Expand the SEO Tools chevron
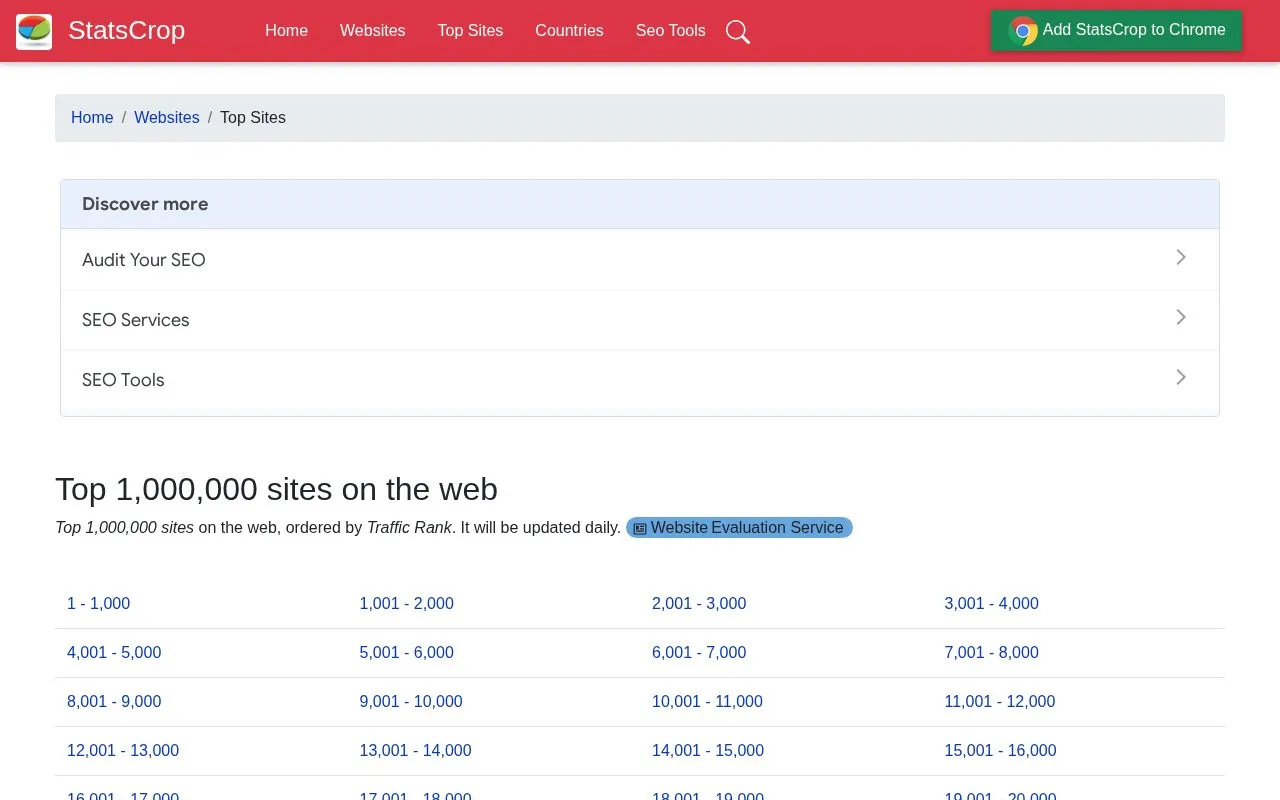Image resolution: width=1280 pixels, height=800 pixels. 1181,377
